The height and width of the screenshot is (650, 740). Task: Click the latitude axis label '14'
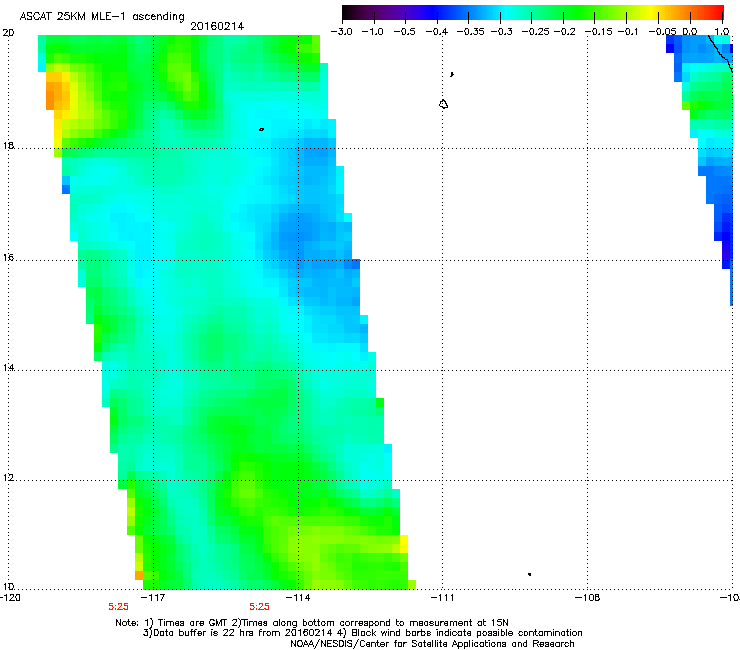tap(8, 368)
